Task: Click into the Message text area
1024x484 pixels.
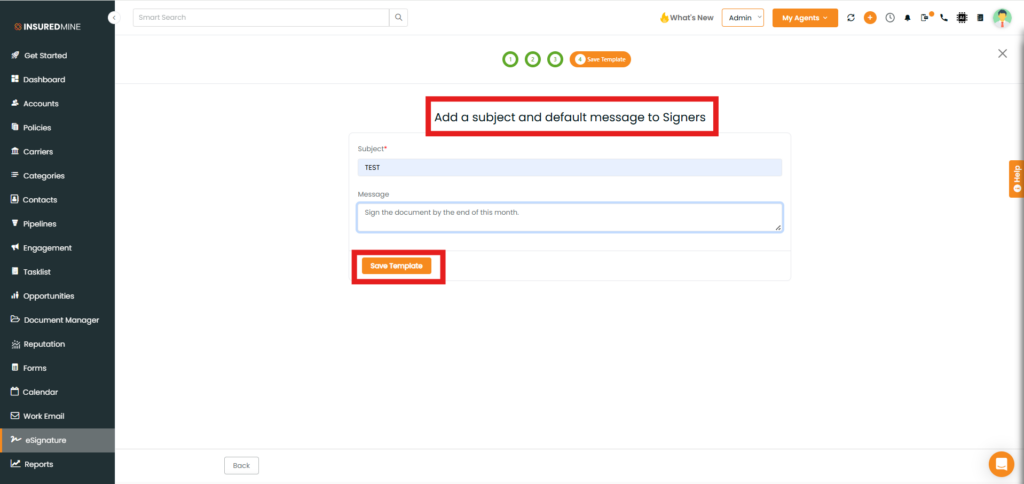Action: pos(569,217)
